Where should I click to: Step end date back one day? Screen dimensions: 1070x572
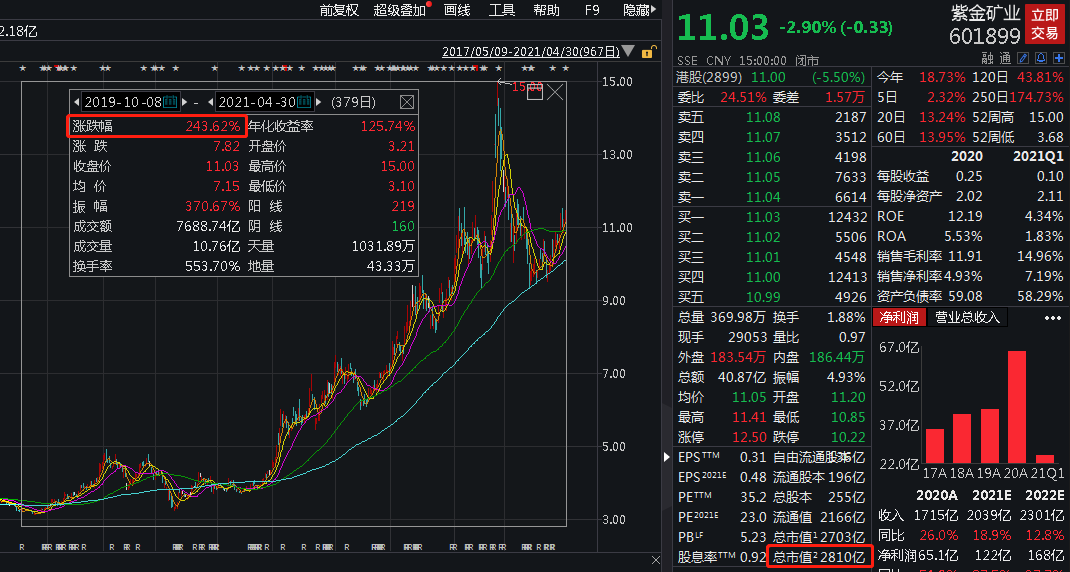[210, 102]
